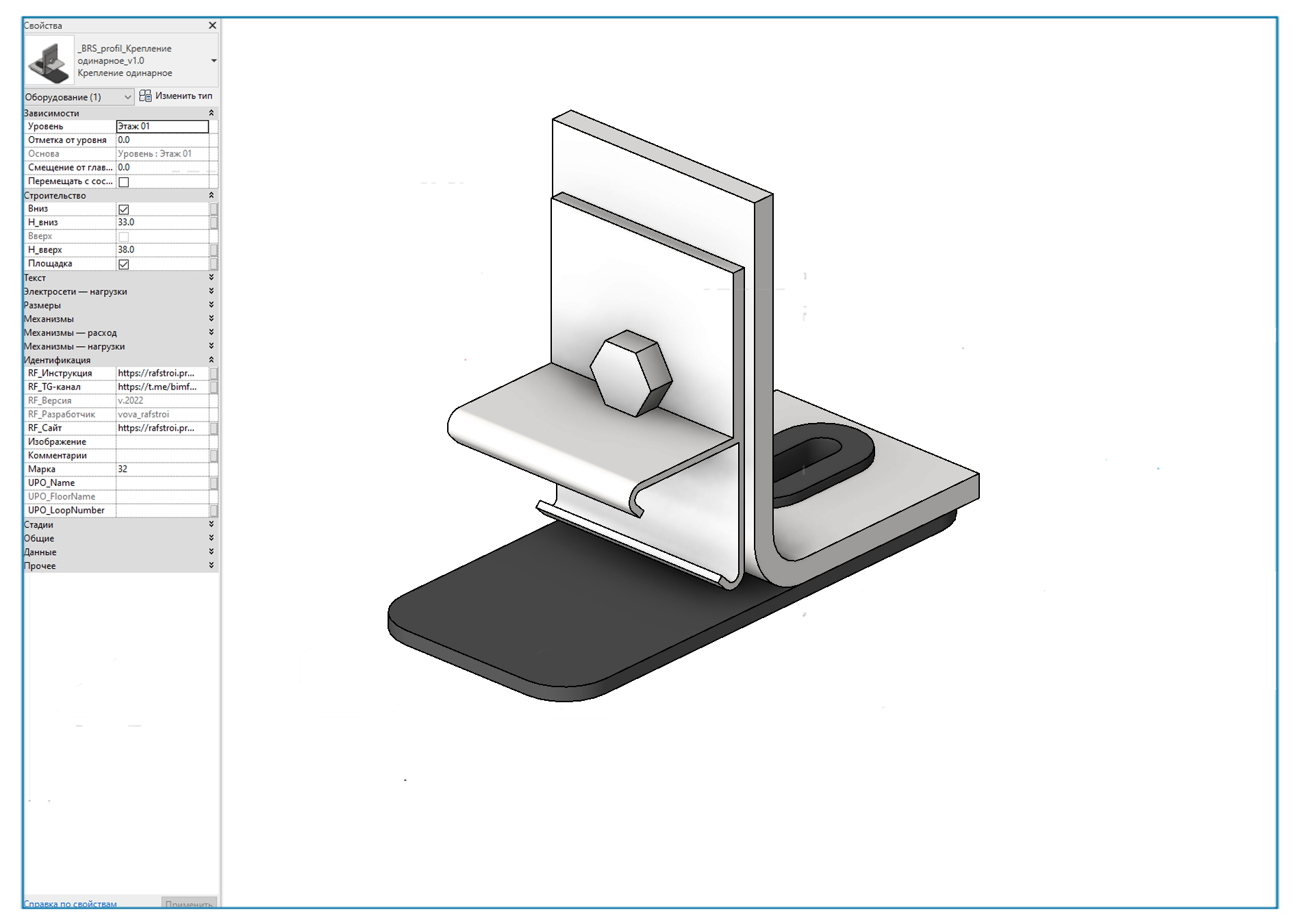This screenshot has height=924, width=1301.
Task: Enable the Перемещать с соседними checkbox
Action: coord(124,182)
